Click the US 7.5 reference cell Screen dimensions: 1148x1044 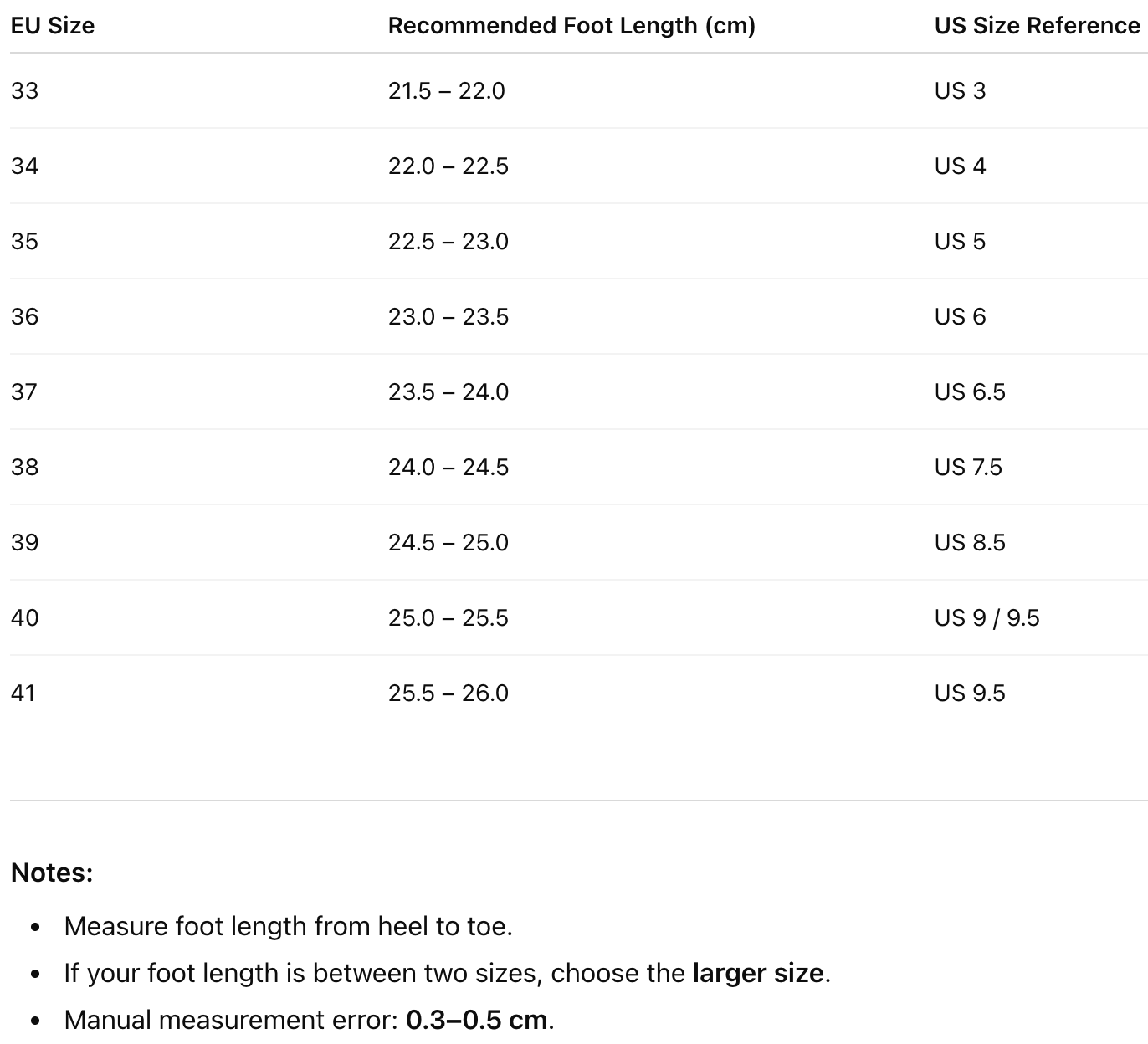968,467
